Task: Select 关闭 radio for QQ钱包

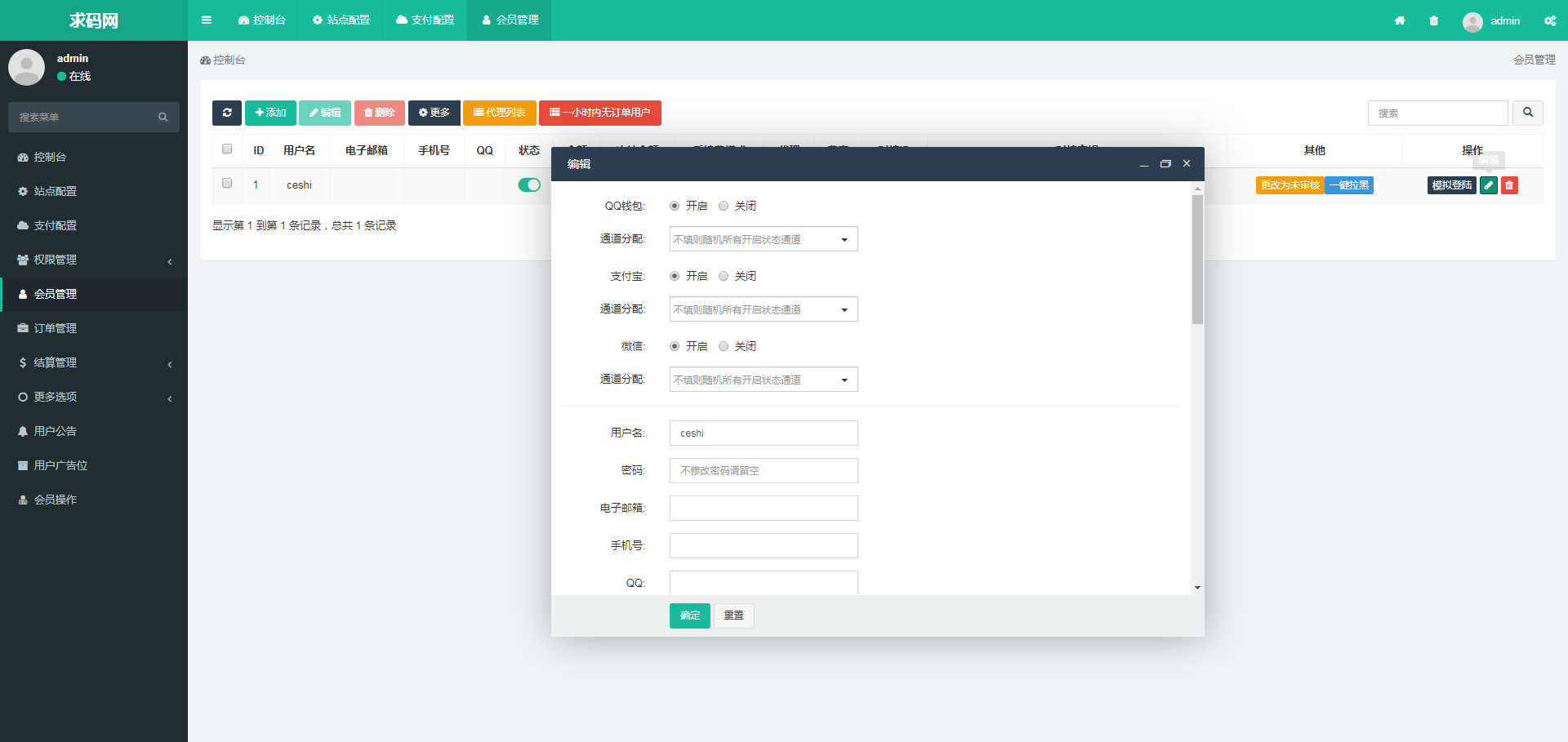Action: point(724,207)
